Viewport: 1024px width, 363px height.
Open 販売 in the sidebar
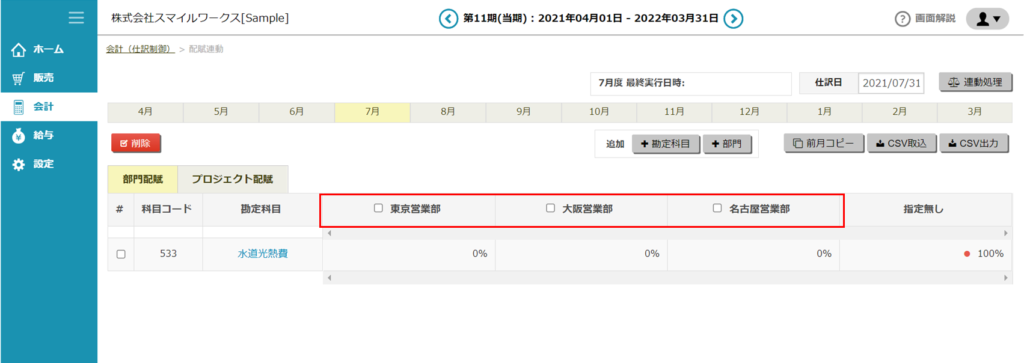pos(48,78)
